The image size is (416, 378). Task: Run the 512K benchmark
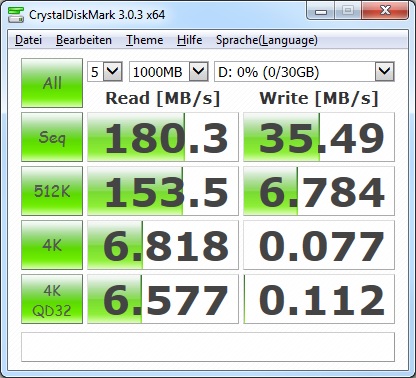click(52, 191)
